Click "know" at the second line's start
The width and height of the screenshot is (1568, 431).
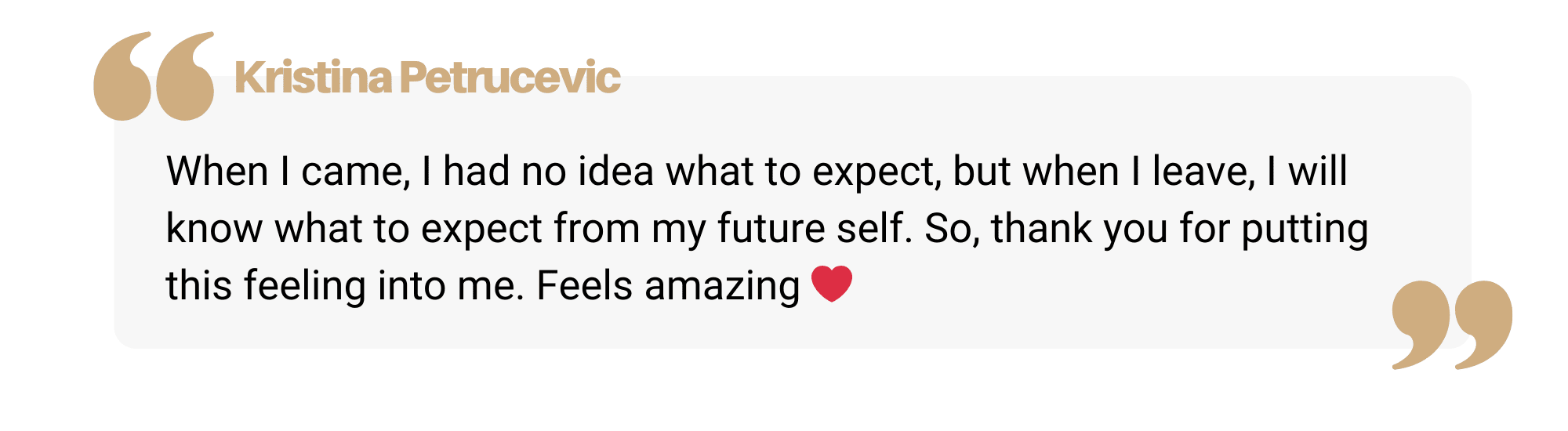214,228
